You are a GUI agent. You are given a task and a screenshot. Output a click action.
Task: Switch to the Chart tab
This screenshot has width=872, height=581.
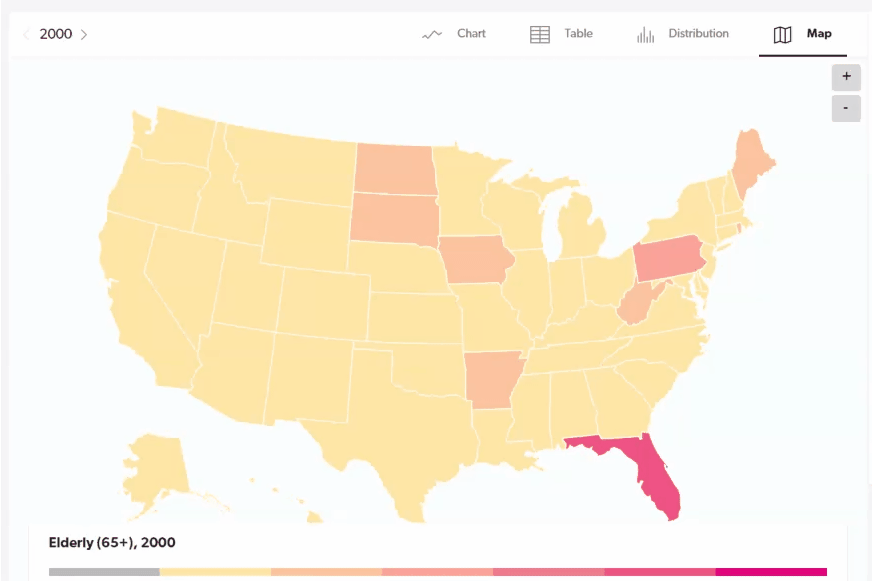point(471,33)
